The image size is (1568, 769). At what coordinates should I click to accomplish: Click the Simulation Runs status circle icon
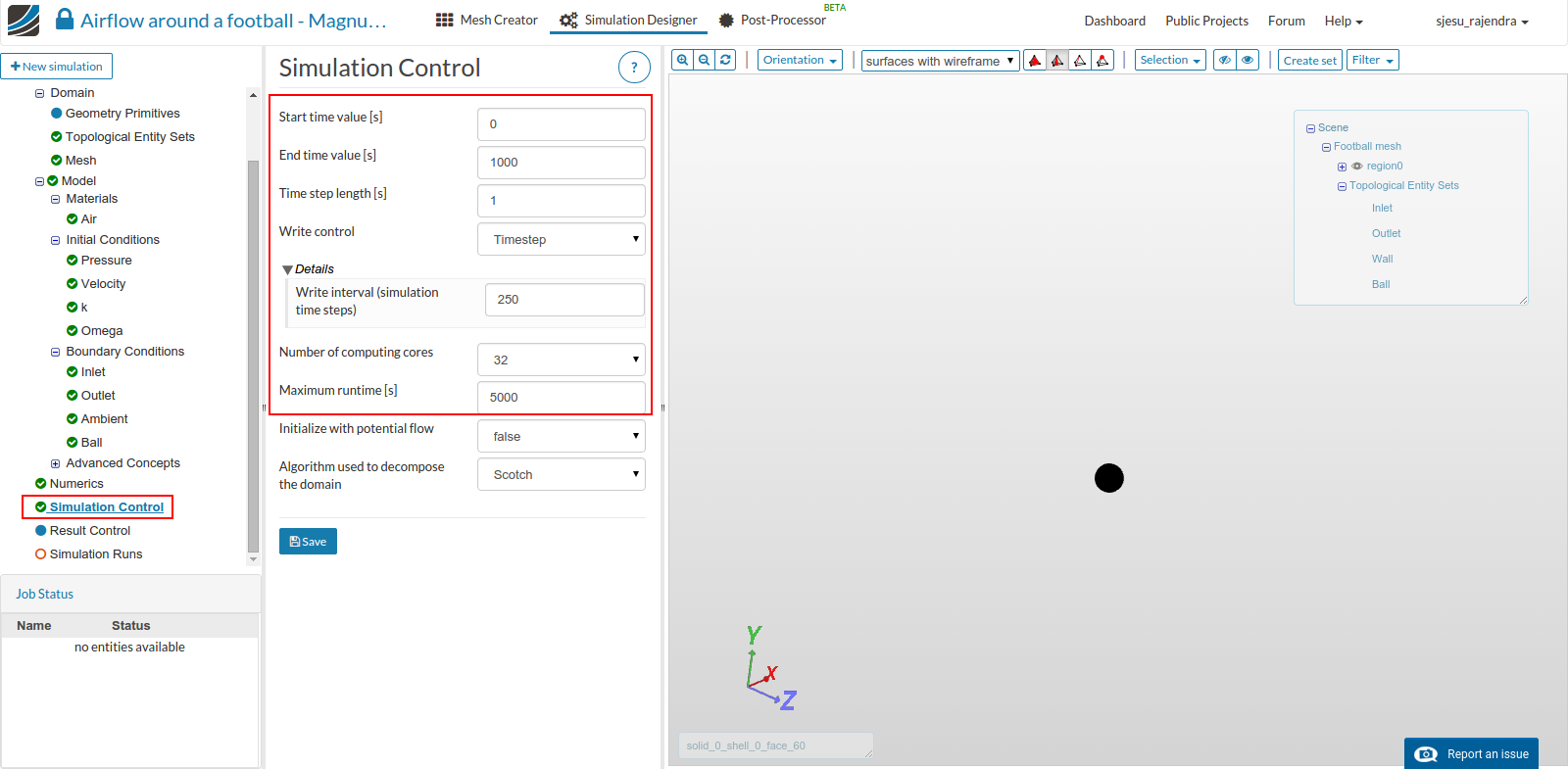click(x=41, y=554)
